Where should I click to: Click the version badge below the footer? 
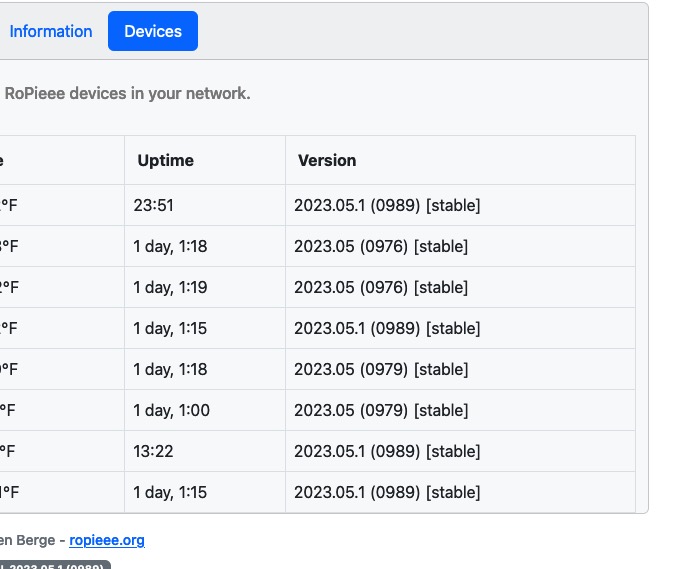(x=55, y=565)
